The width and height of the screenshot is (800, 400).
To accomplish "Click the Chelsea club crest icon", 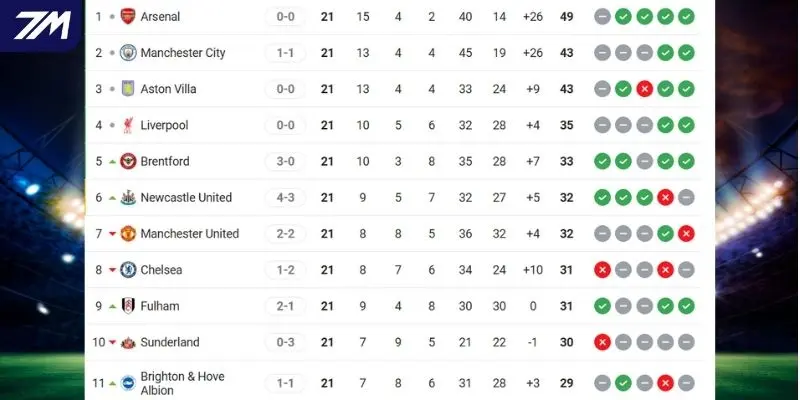I will 128,269.
